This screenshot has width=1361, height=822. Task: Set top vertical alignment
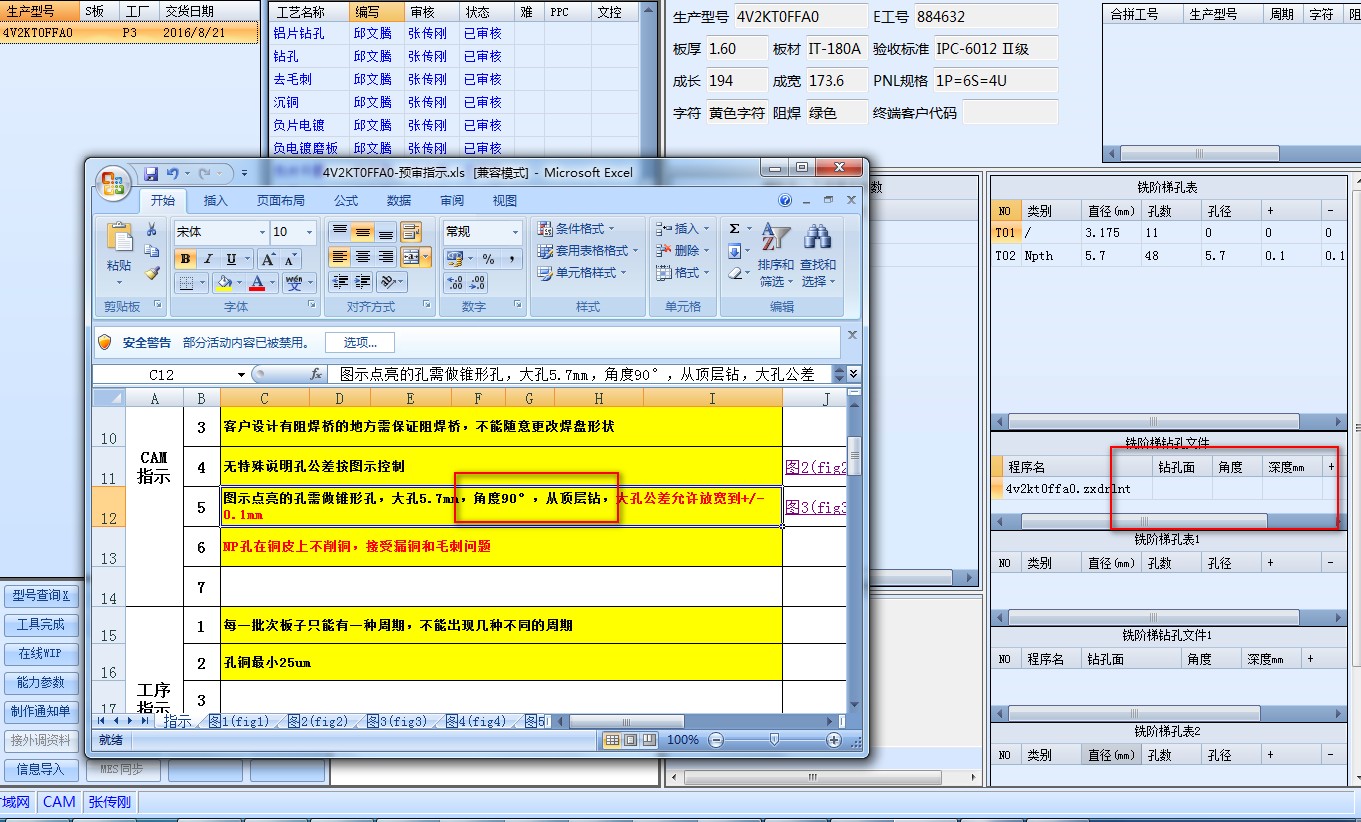(x=340, y=232)
